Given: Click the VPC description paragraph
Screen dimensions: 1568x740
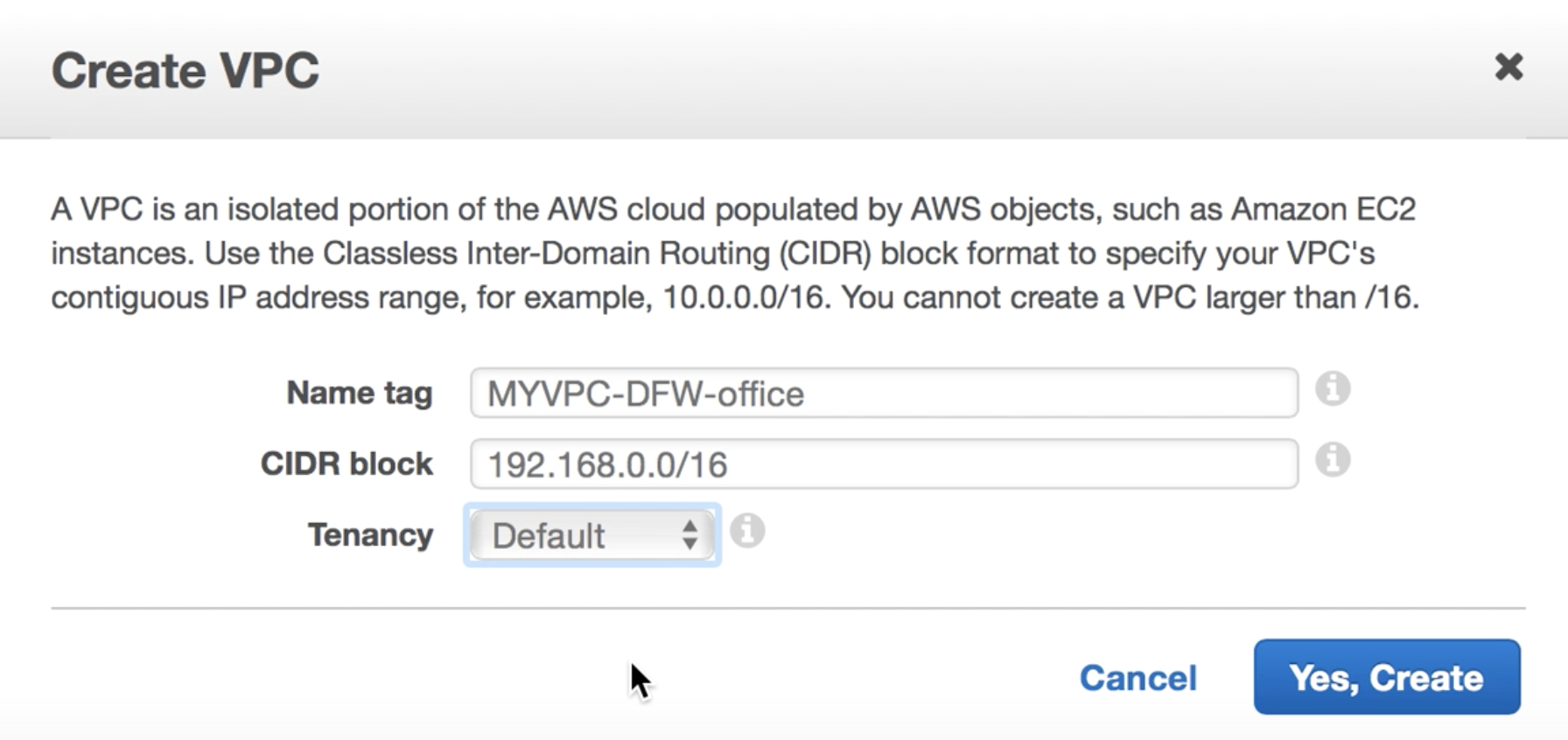Looking at the screenshot, I should (735, 254).
